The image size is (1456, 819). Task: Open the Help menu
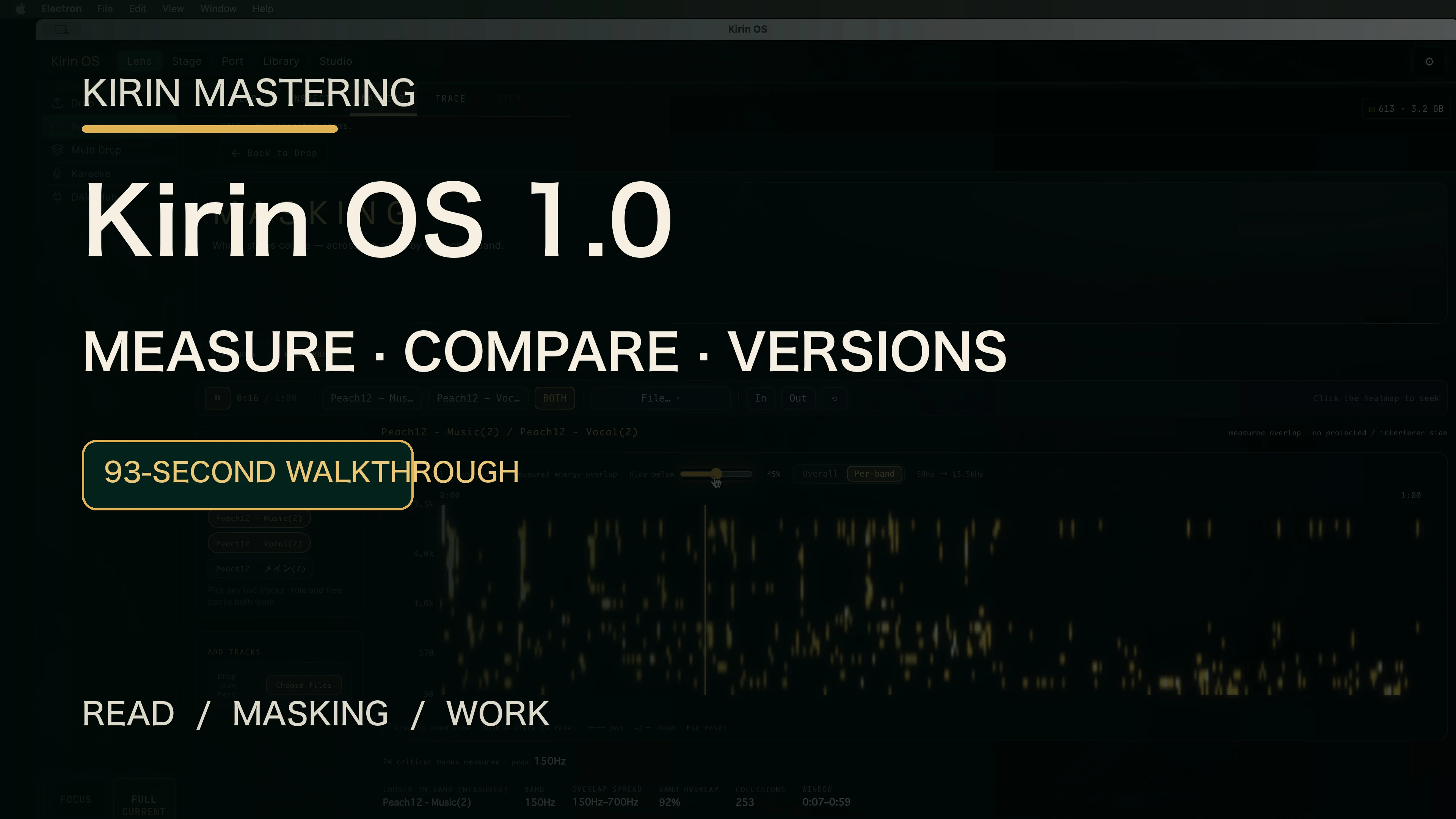pos(263,8)
